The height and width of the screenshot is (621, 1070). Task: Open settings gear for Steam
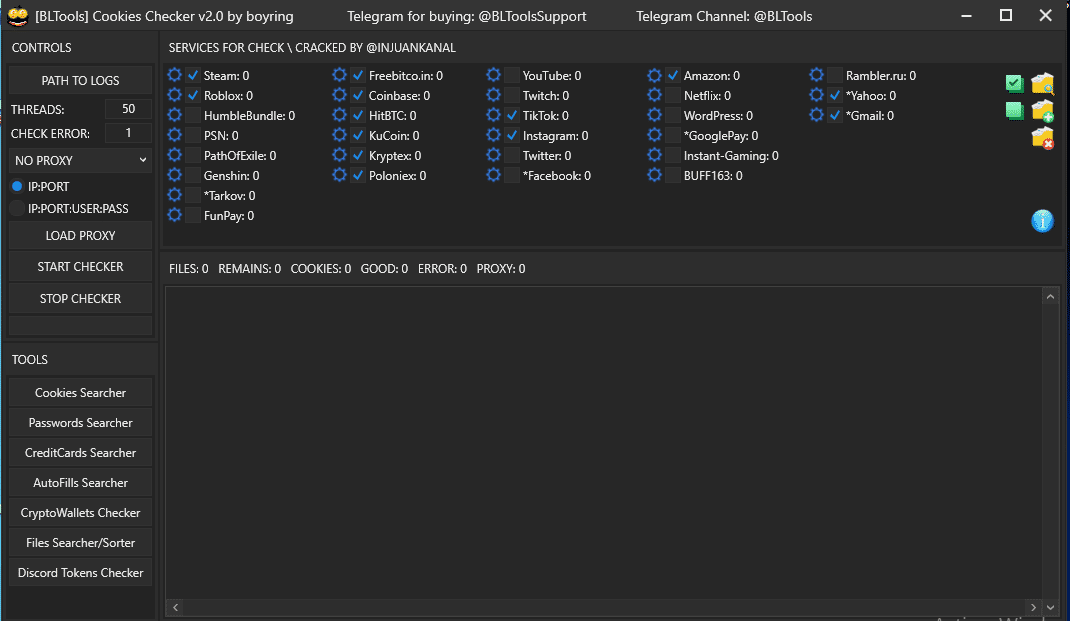175,75
